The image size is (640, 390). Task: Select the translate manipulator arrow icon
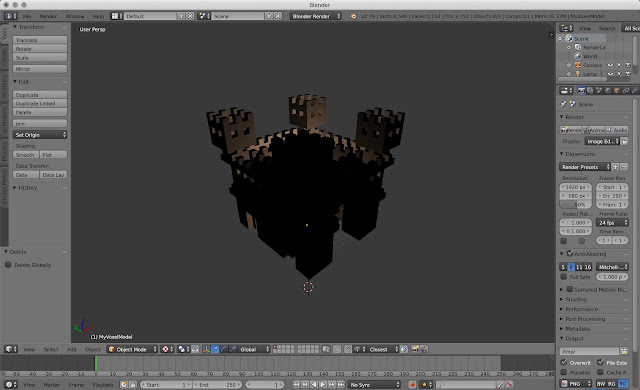coord(215,349)
